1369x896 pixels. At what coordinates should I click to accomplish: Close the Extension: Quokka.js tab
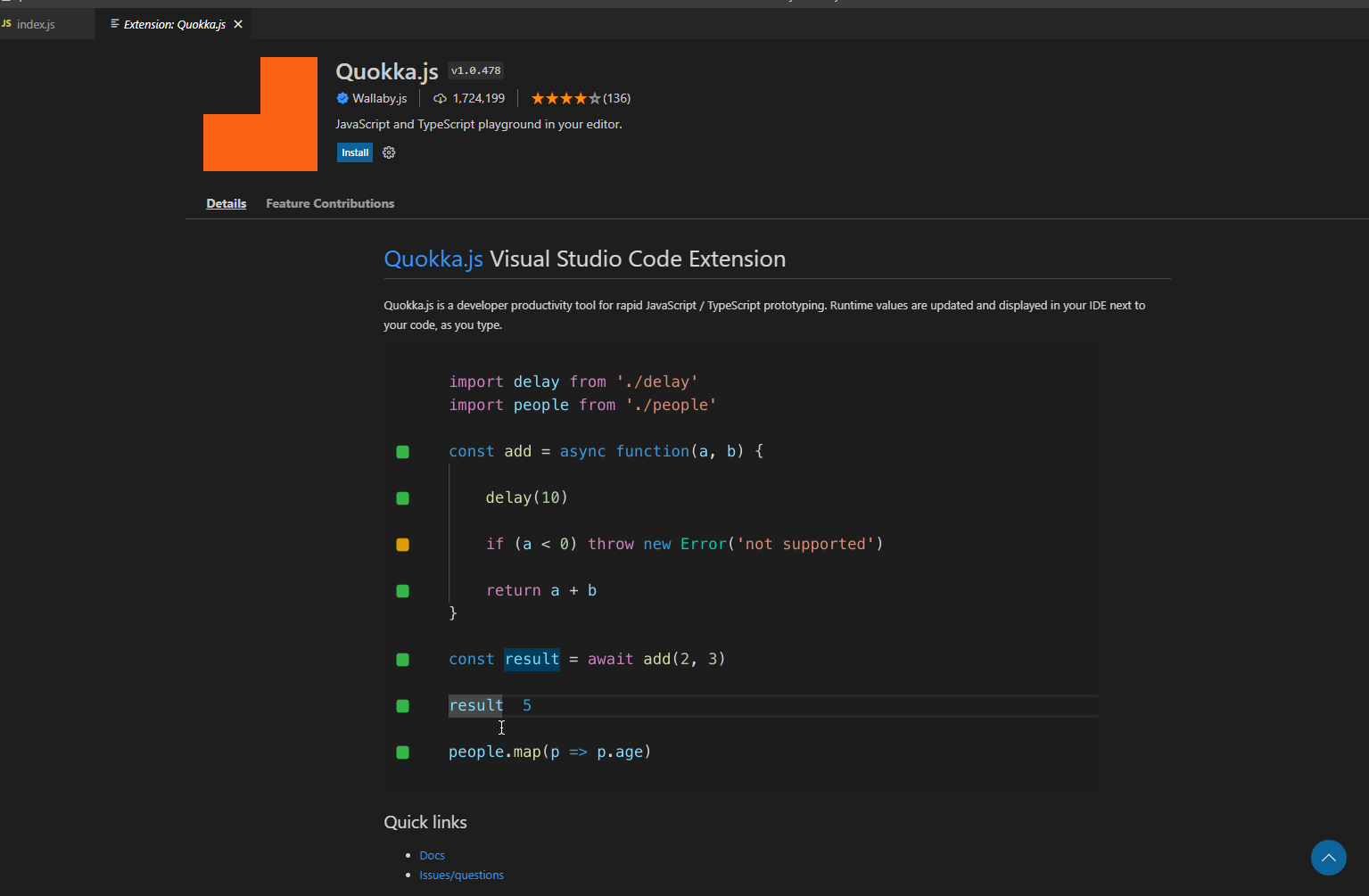coord(238,24)
